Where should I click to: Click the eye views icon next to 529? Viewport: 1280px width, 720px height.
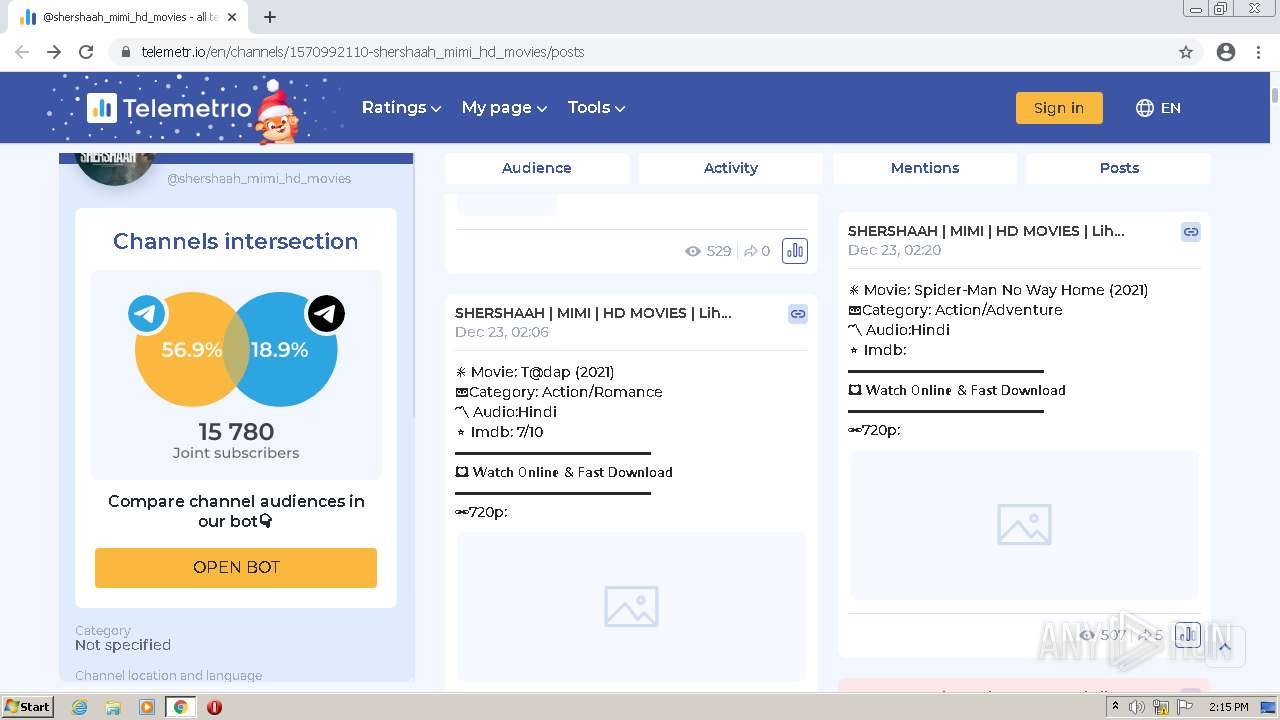coord(692,251)
